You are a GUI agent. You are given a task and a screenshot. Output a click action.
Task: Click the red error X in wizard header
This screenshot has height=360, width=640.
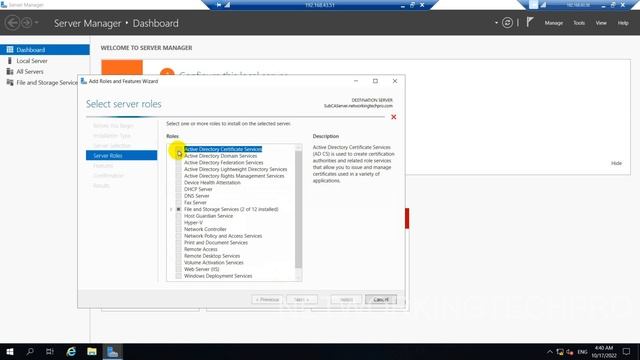pos(393,117)
